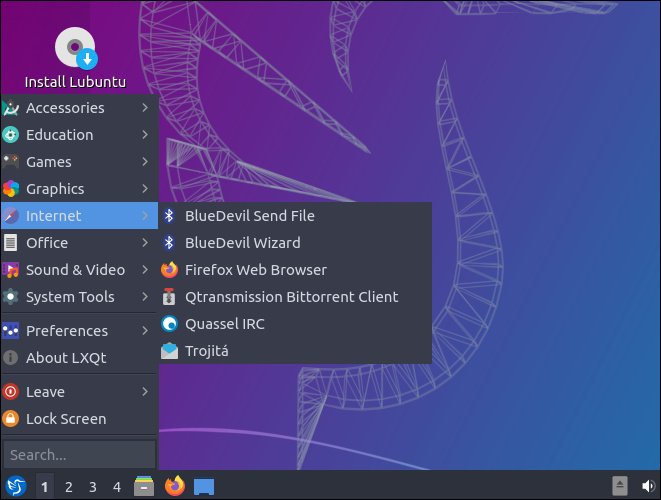Click the show desktop taskbar icon
Viewport: 661px width, 500px height.
pyautogui.click(x=204, y=487)
